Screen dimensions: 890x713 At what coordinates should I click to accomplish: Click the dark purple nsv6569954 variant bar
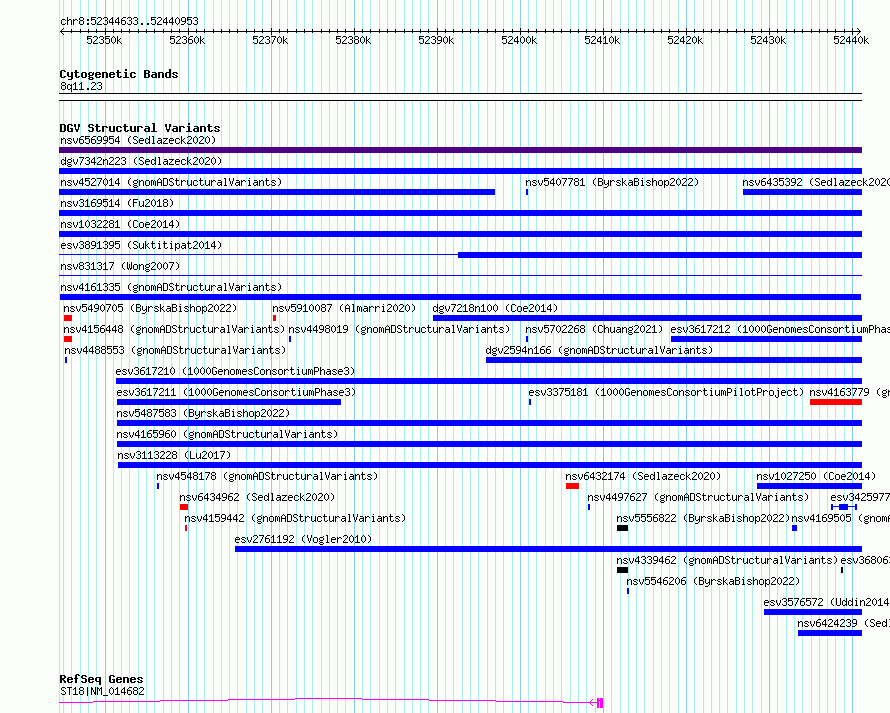pos(460,150)
